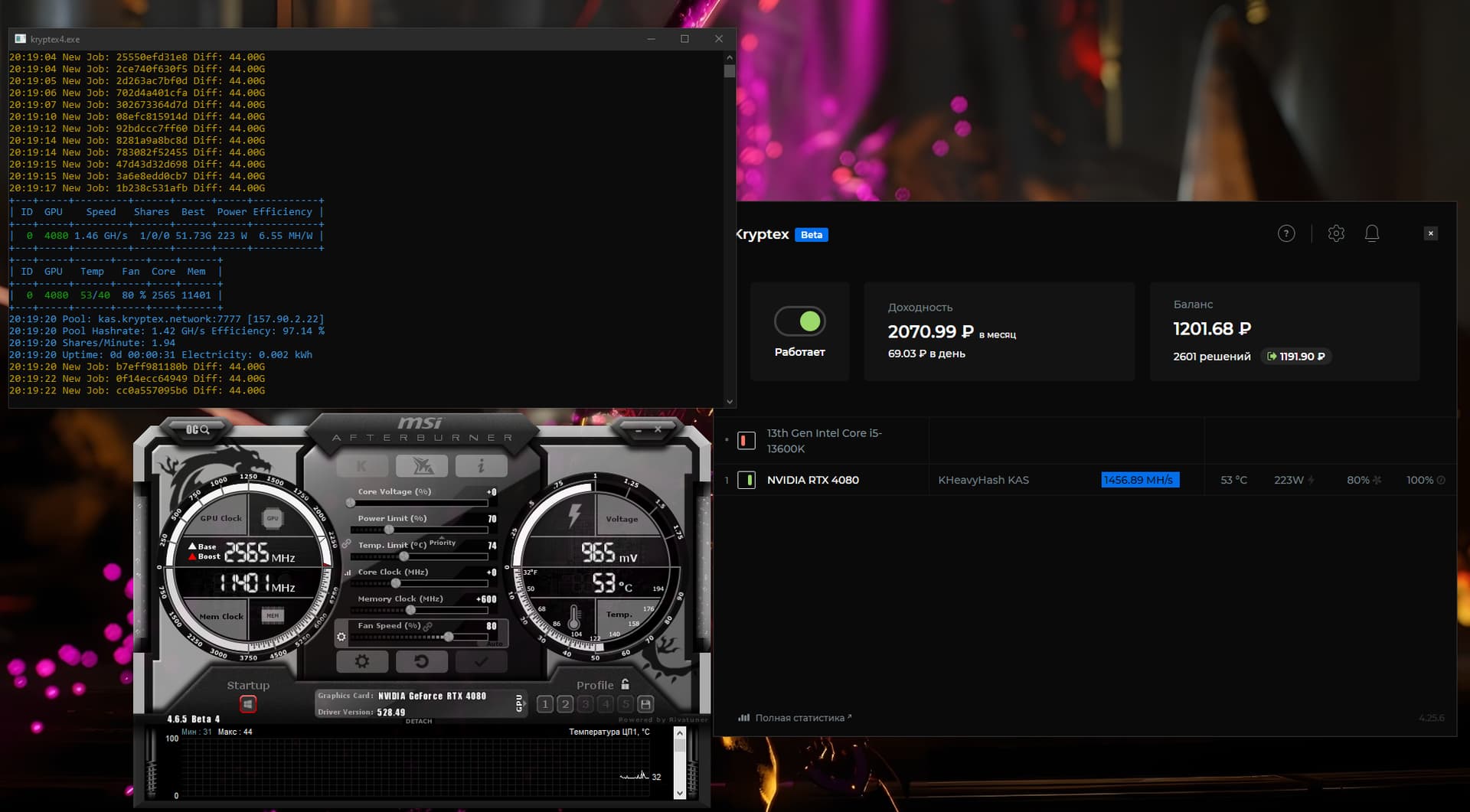Click the 223W power icon
The image size is (1470, 812).
(1311, 480)
